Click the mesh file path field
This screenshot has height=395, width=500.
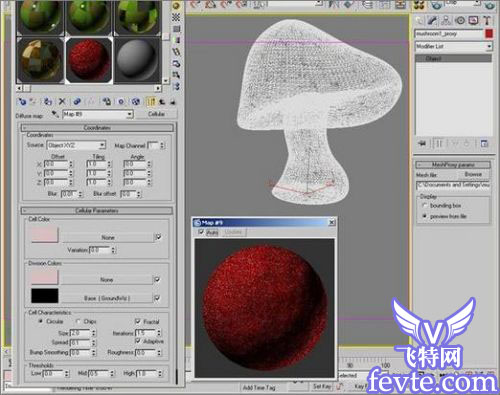453,185
